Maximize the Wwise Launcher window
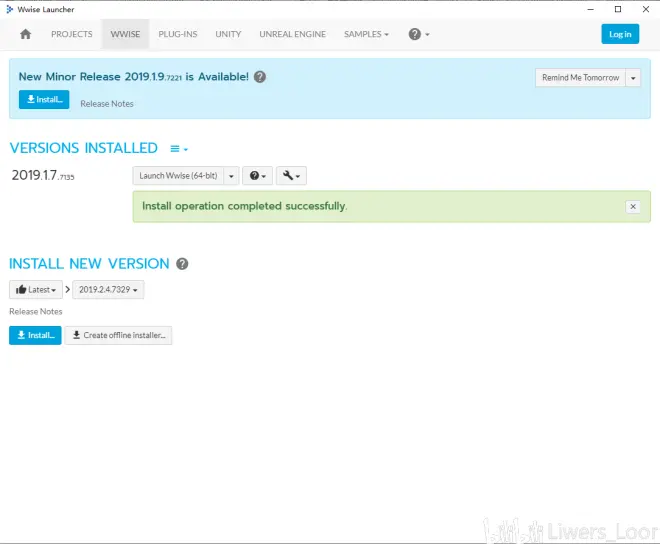660x544 pixels. (618, 9)
